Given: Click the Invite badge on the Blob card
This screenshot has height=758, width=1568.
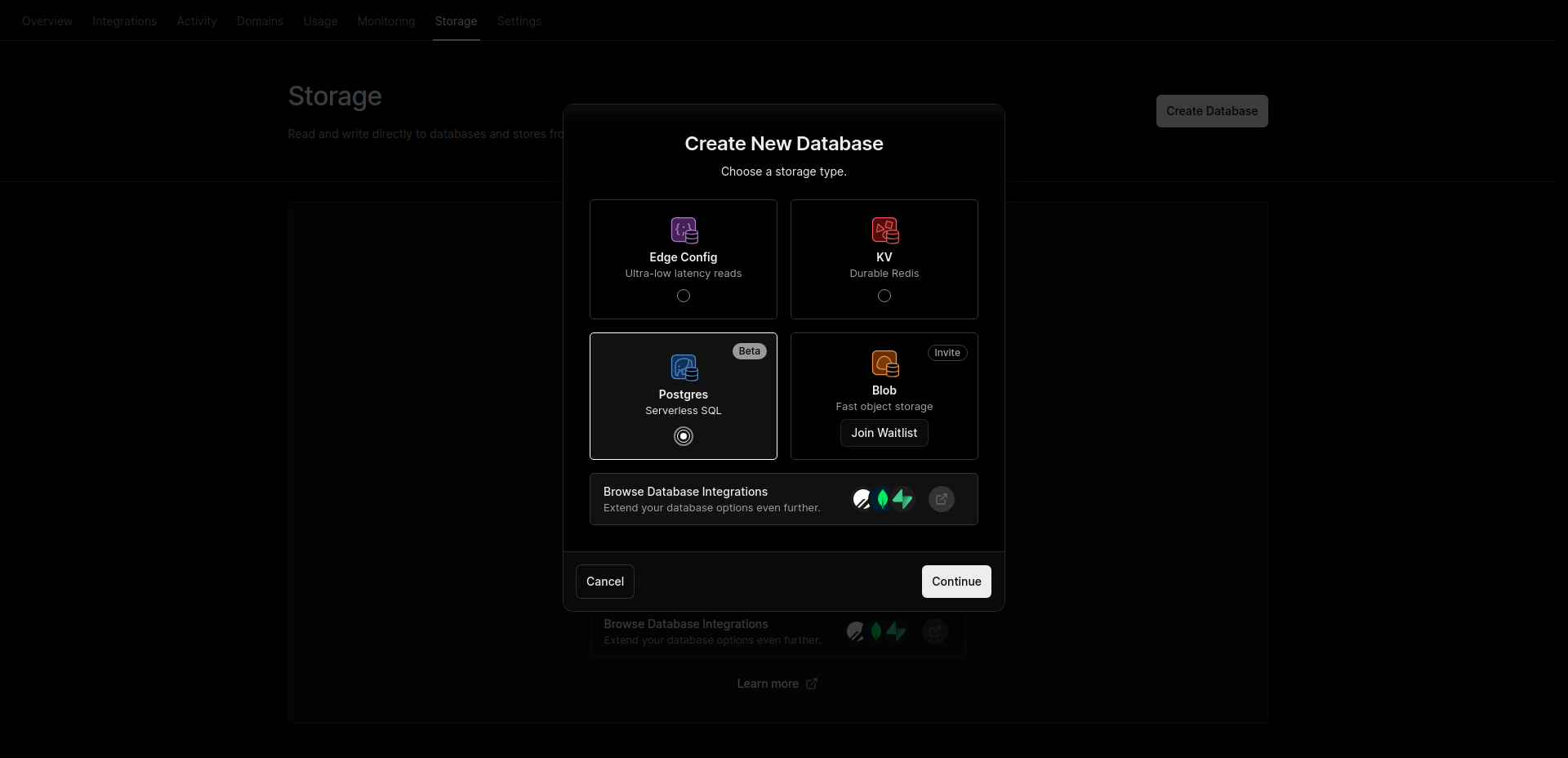Looking at the screenshot, I should coord(947,353).
